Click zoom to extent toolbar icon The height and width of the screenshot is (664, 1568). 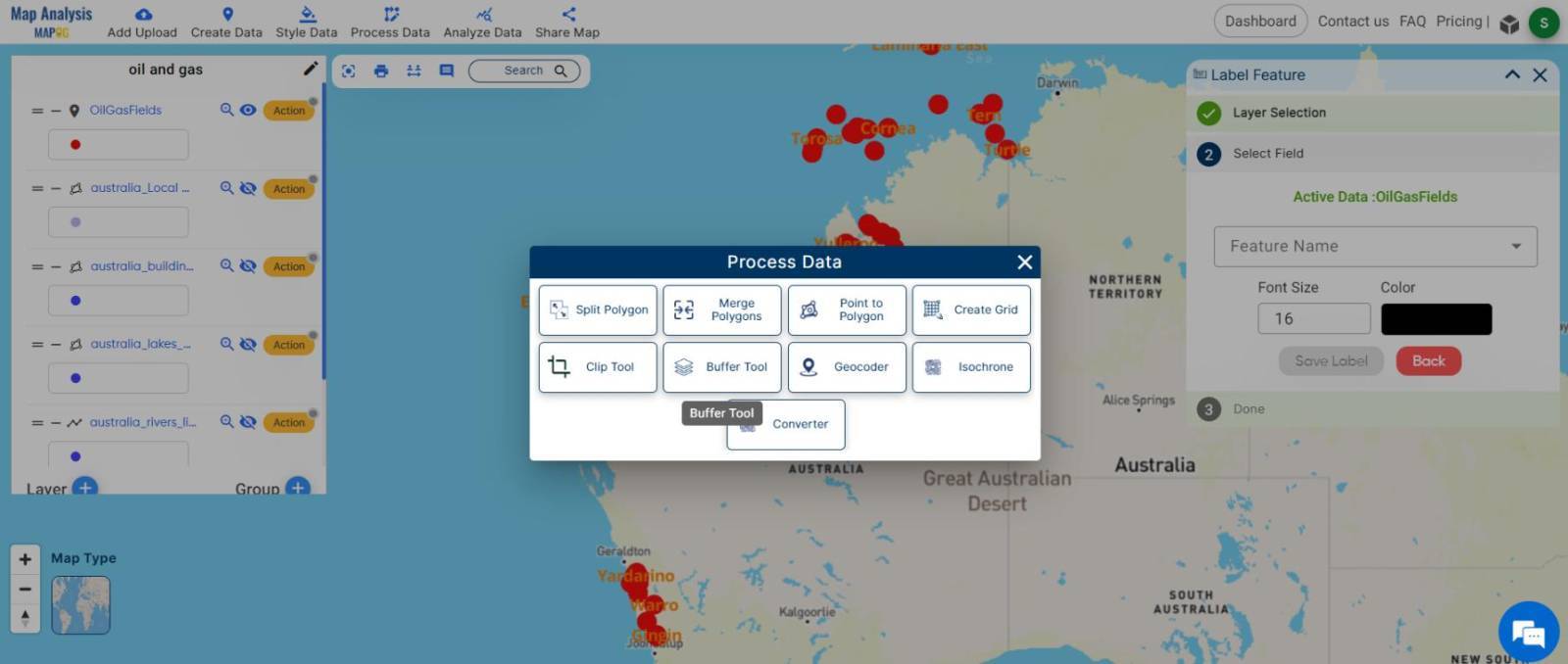click(348, 71)
